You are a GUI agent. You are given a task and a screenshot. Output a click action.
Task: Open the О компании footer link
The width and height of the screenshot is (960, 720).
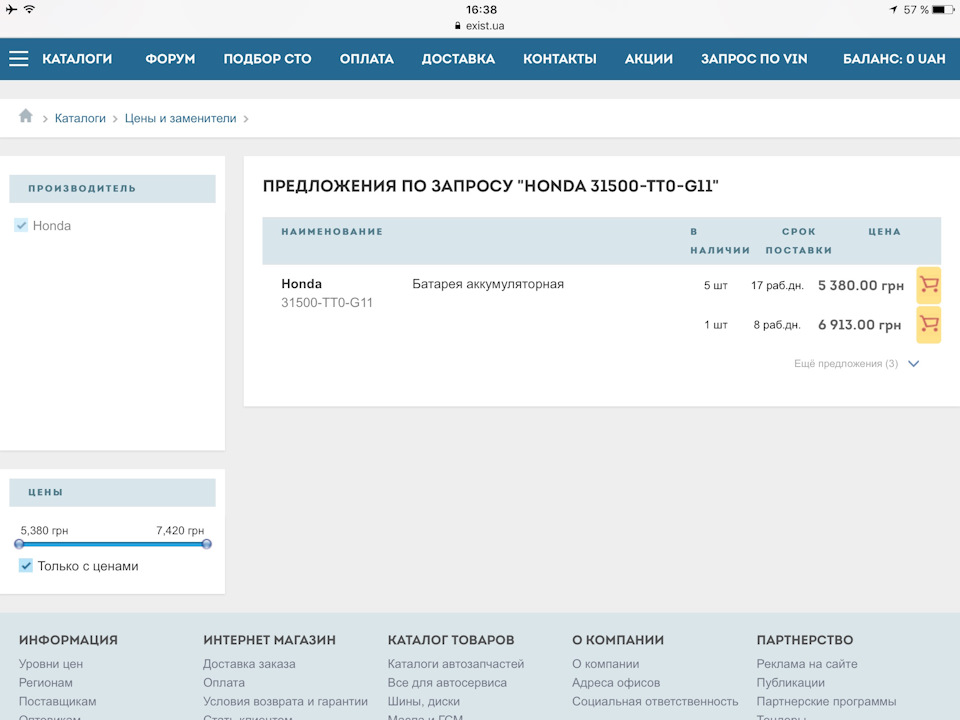coord(606,664)
